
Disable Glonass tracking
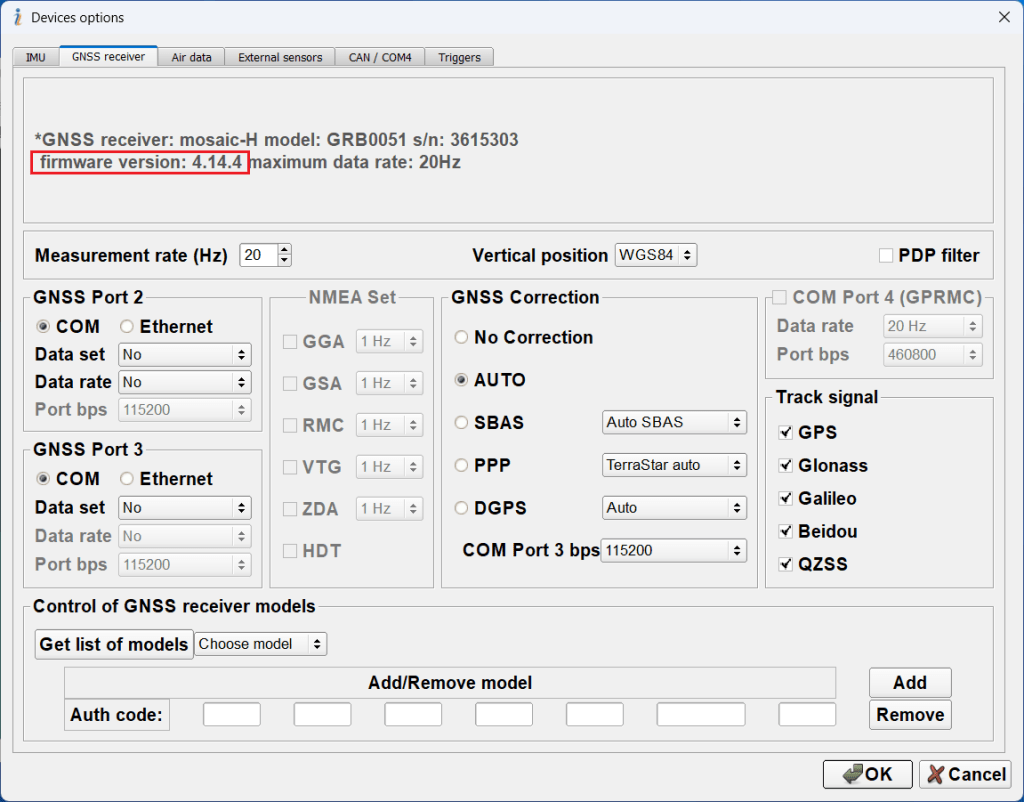(785, 465)
